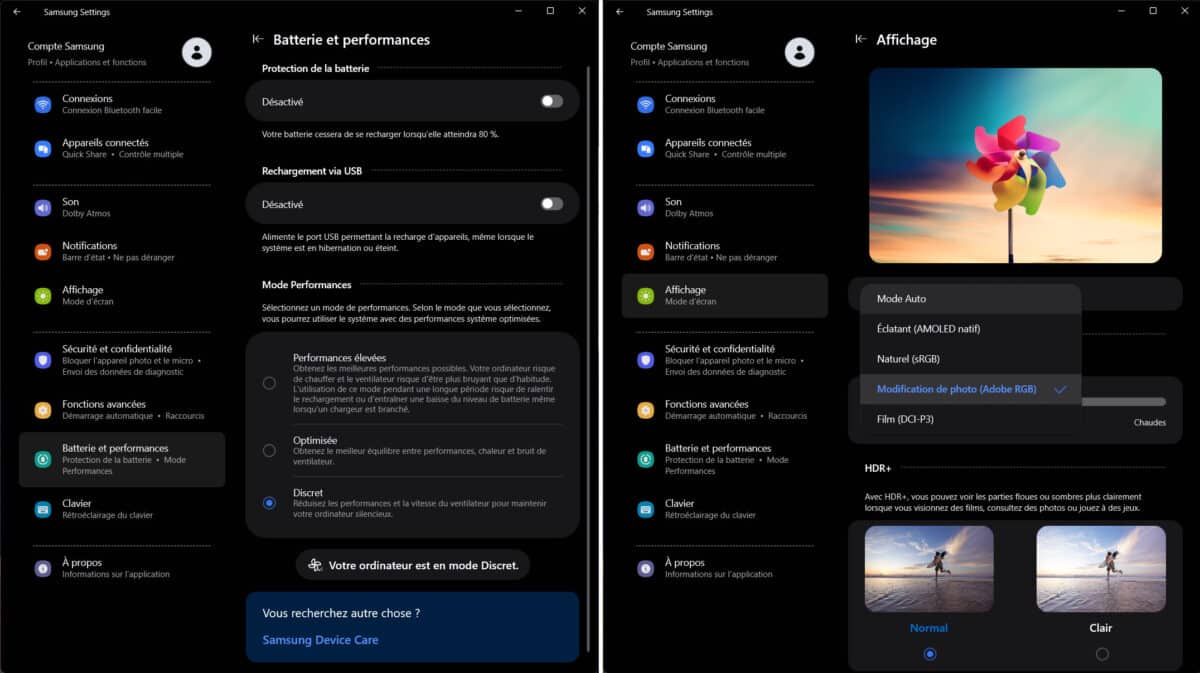
Task: Pick Film (DCI-P3) screen mode
Action: [x=971, y=419]
